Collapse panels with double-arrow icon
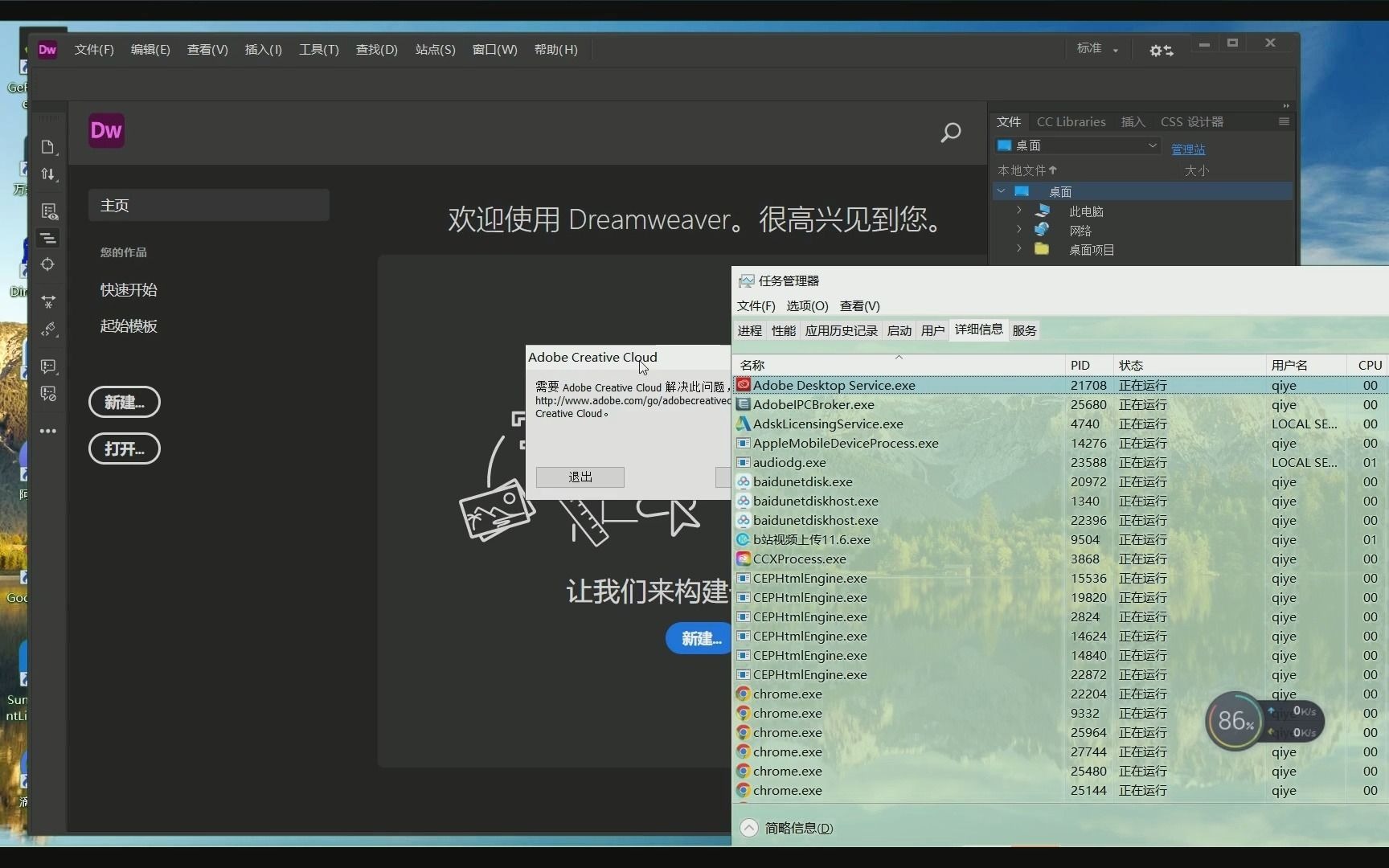 pos(1286,106)
